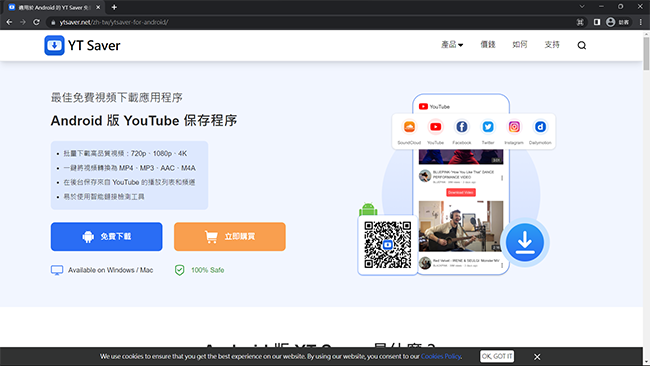Click the translate page icon in address bar
This screenshot has width=650, height=366.
click(580, 22)
